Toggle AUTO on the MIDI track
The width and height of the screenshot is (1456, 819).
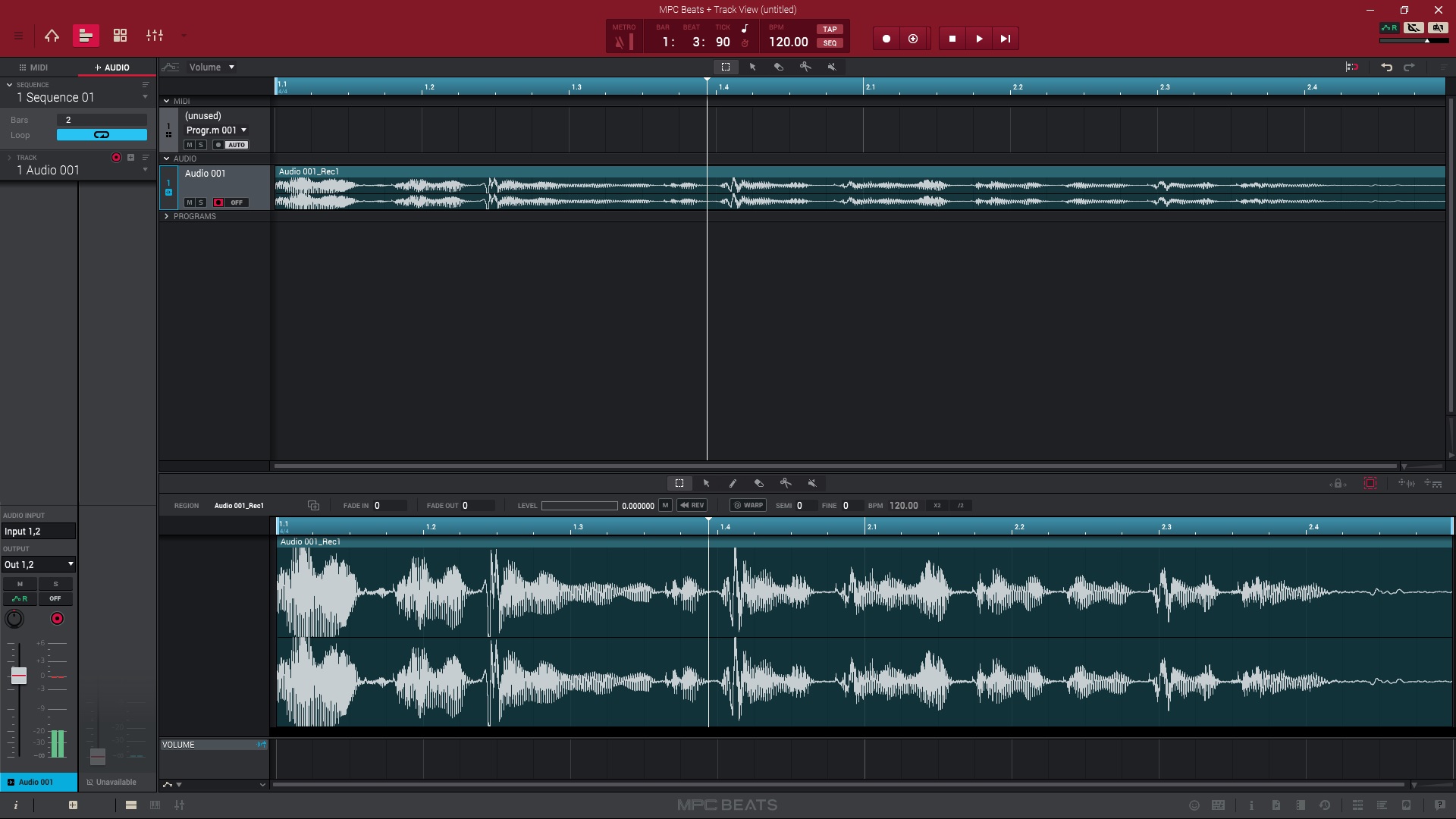237,145
